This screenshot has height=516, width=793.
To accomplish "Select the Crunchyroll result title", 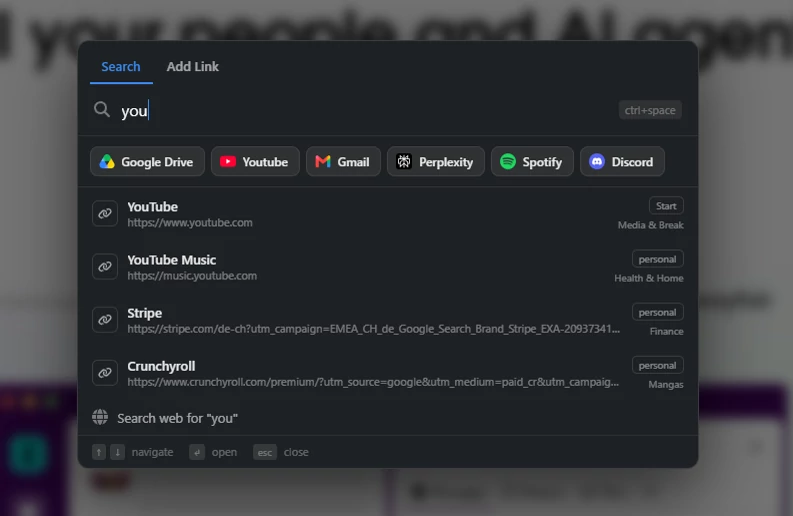I will pyautogui.click(x=161, y=366).
